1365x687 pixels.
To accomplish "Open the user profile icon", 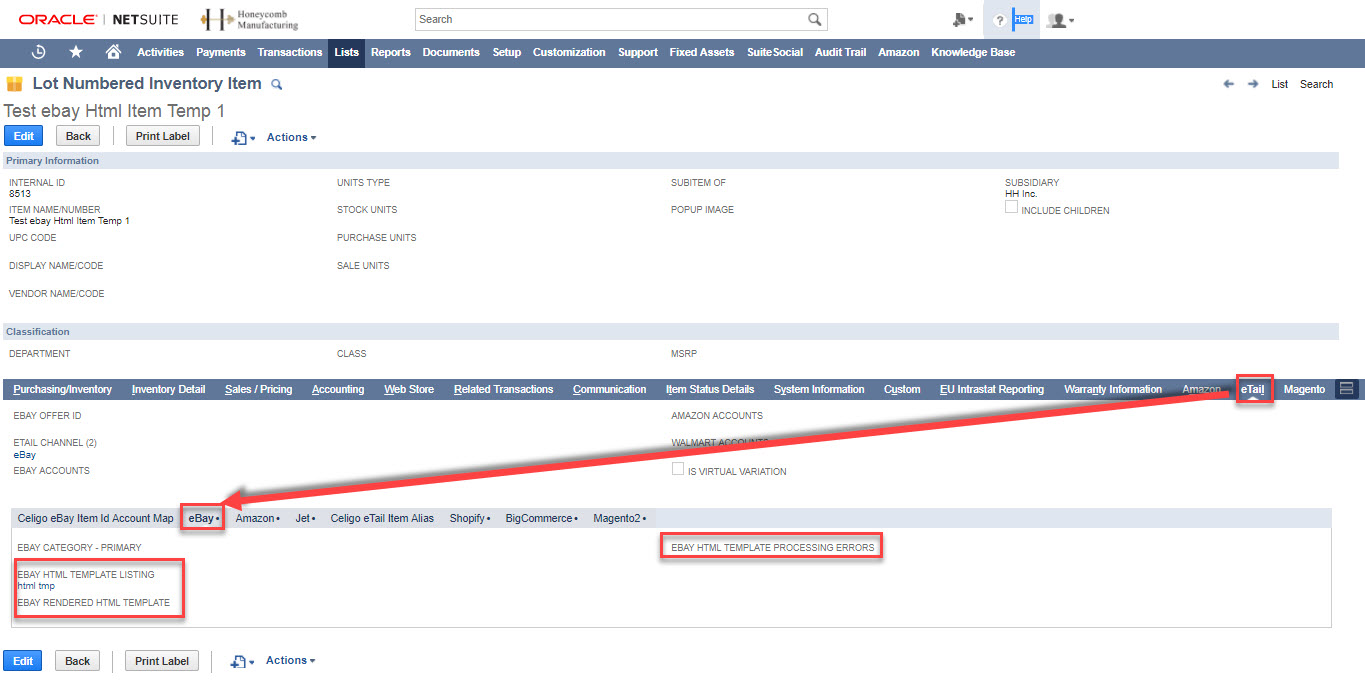I will pyautogui.click(x=1060, y=20).
